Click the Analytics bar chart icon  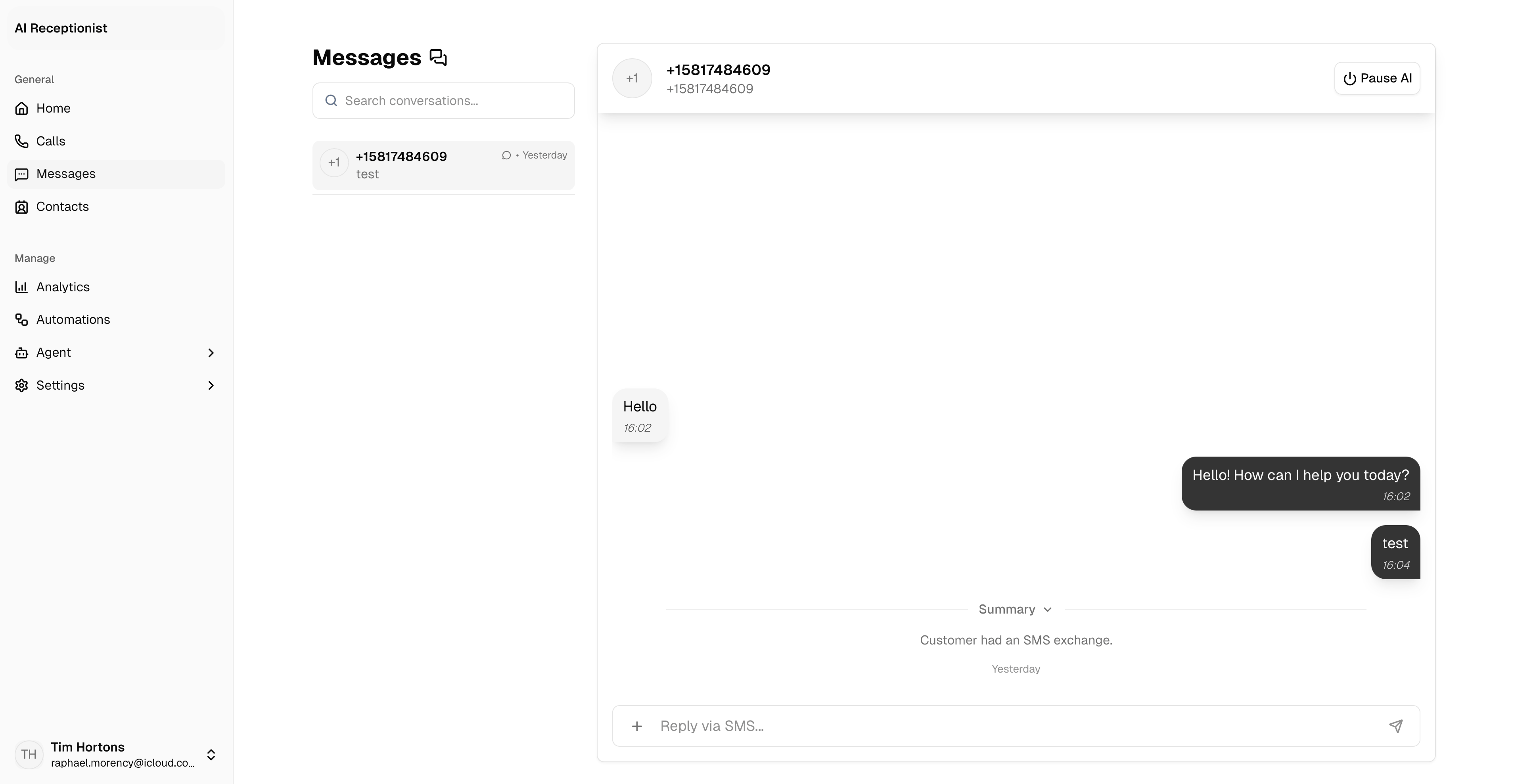click(x=22, y=287)
